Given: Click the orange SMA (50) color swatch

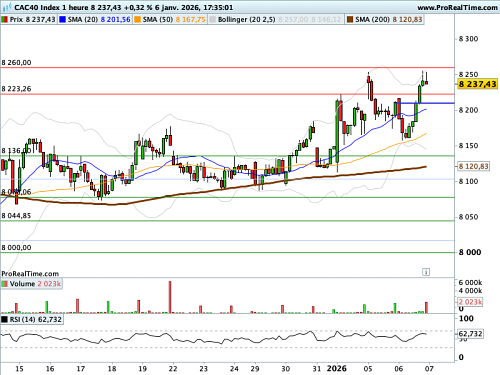Looking at the screenshot, I should (137, 19).
